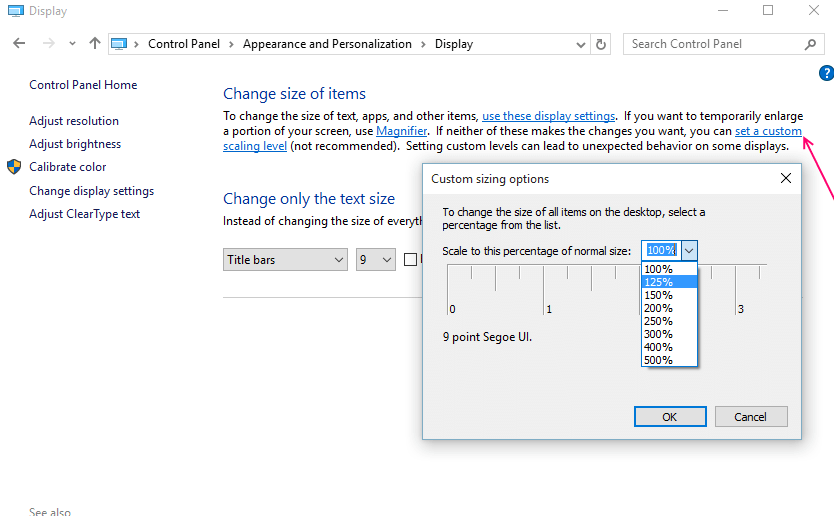Confirm custom sizing with OK
The width and height of the screenshot is (834, 516).
pyautogui.click(x=670, y=417)
